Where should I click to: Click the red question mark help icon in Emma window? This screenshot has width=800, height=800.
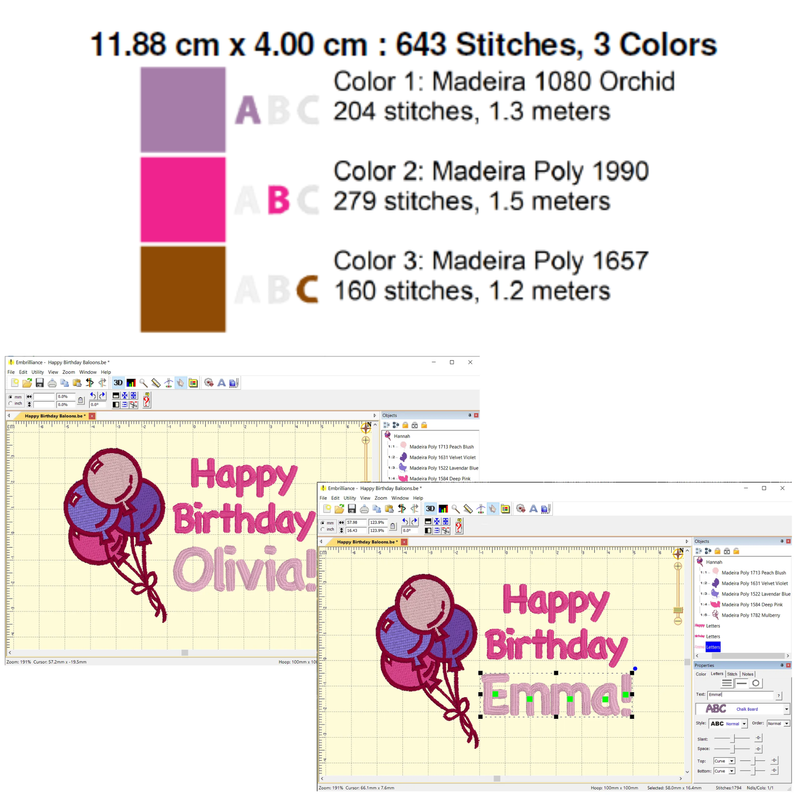[x=459, y=526]
